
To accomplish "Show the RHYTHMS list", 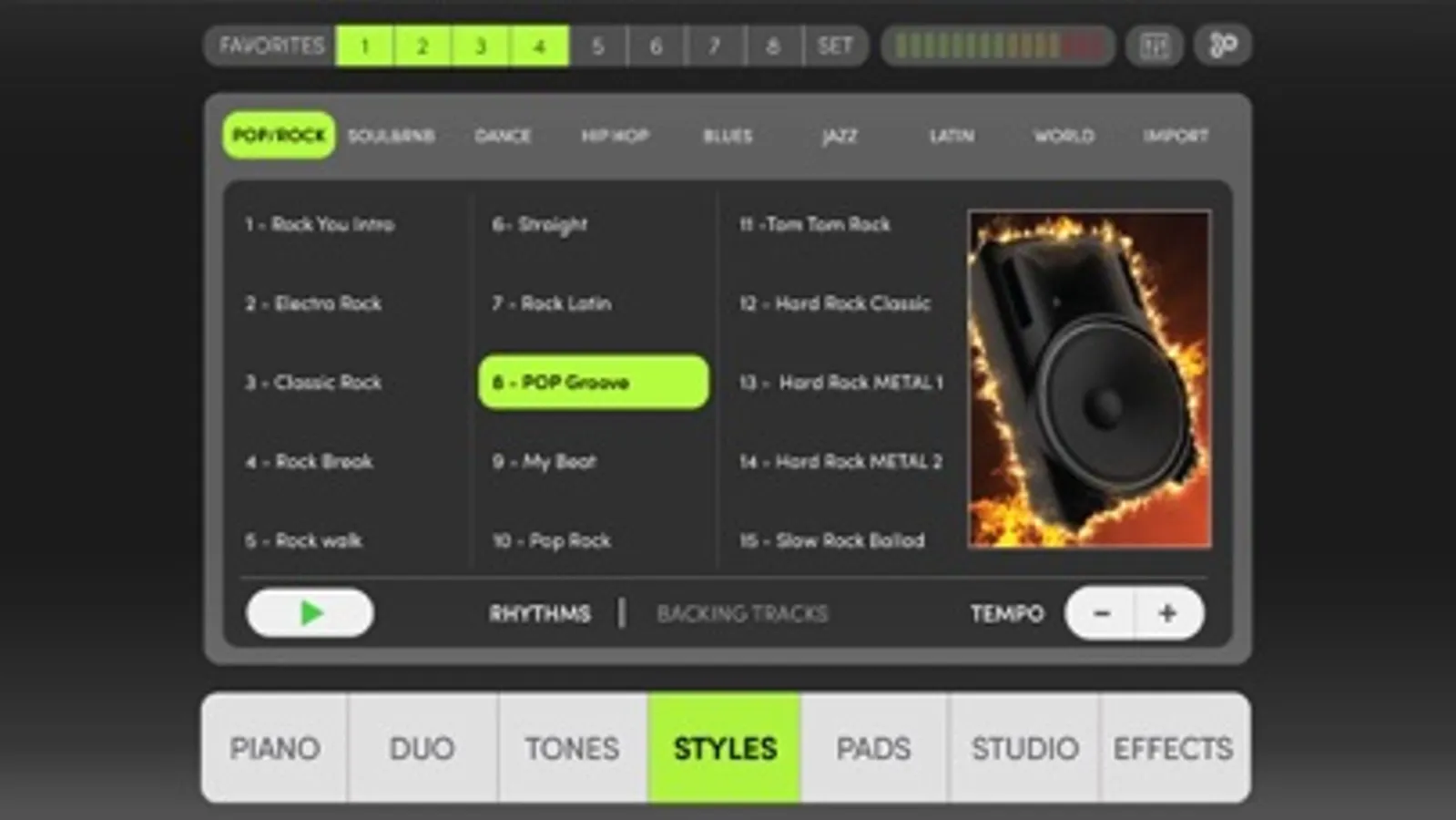I will 540,614.
